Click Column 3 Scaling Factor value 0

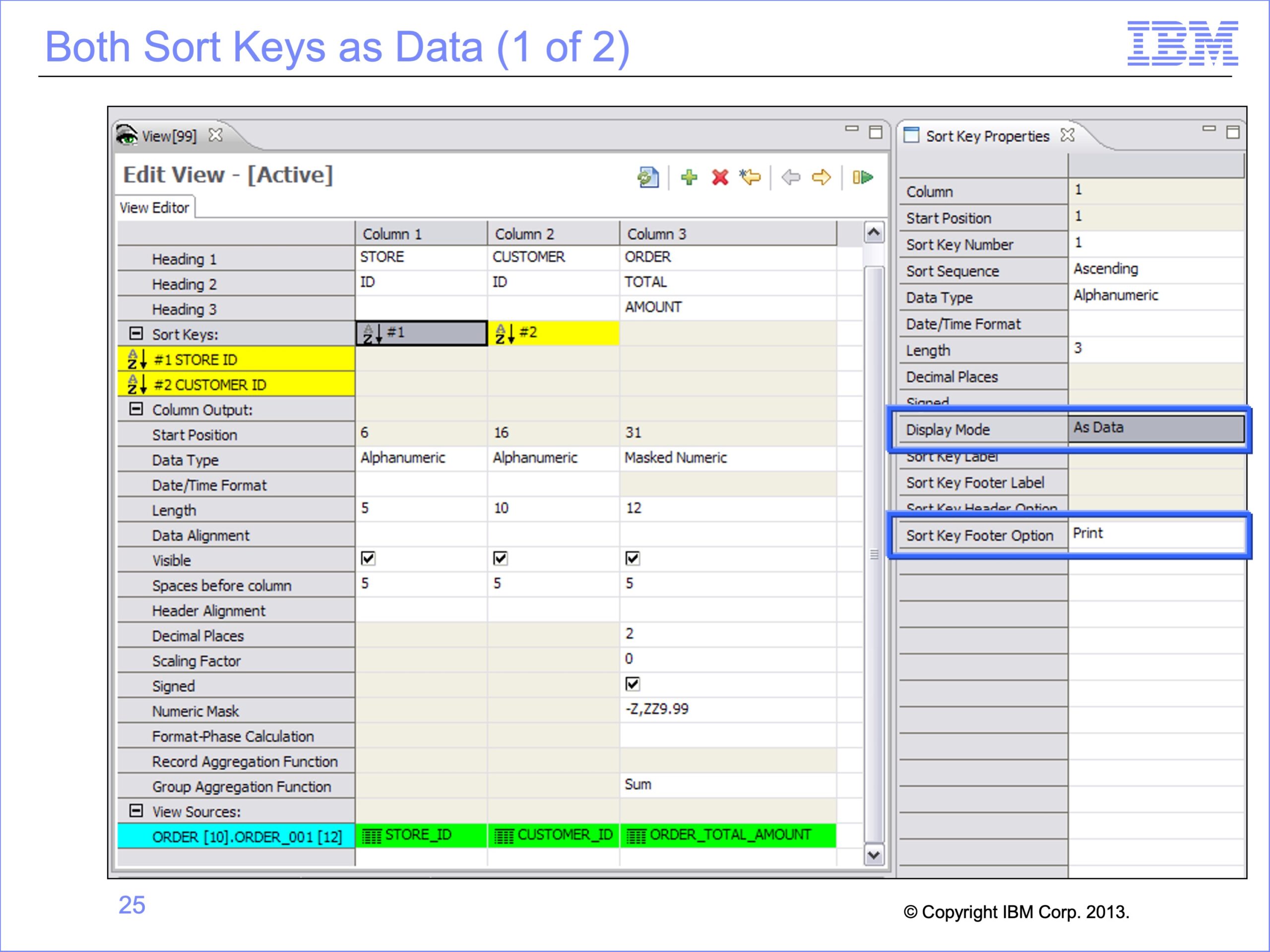[728, 659]
